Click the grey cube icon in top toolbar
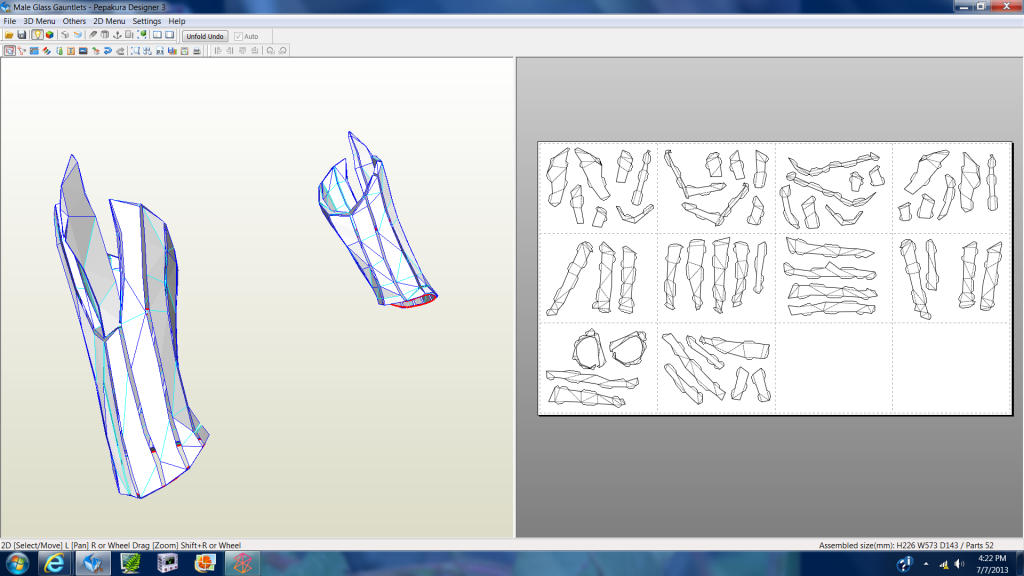This screenshot has height=576, width=1024. pos(65,35)
